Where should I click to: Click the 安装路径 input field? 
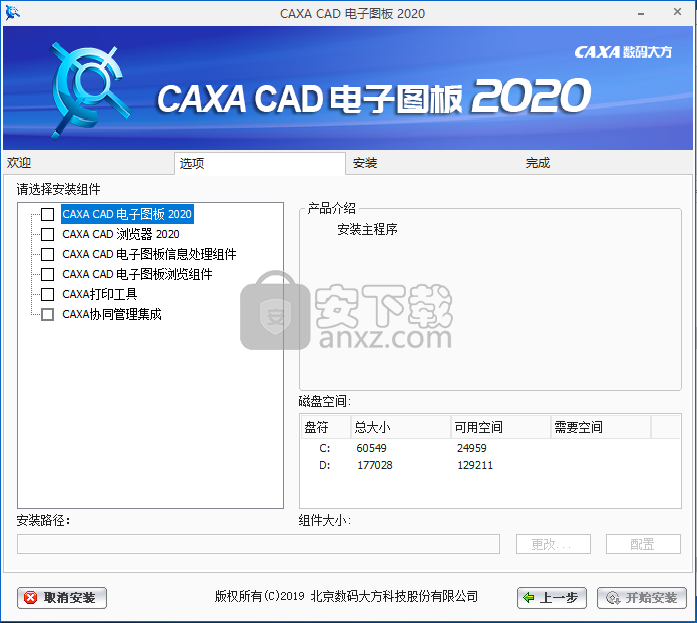click(x=258, y=544)
